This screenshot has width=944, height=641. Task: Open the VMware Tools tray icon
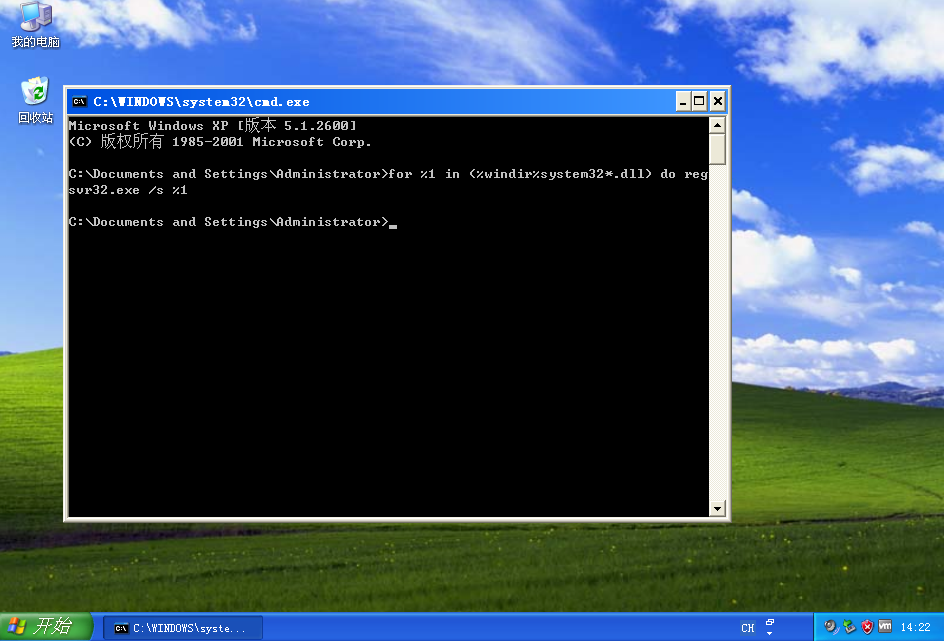[884, 627]
